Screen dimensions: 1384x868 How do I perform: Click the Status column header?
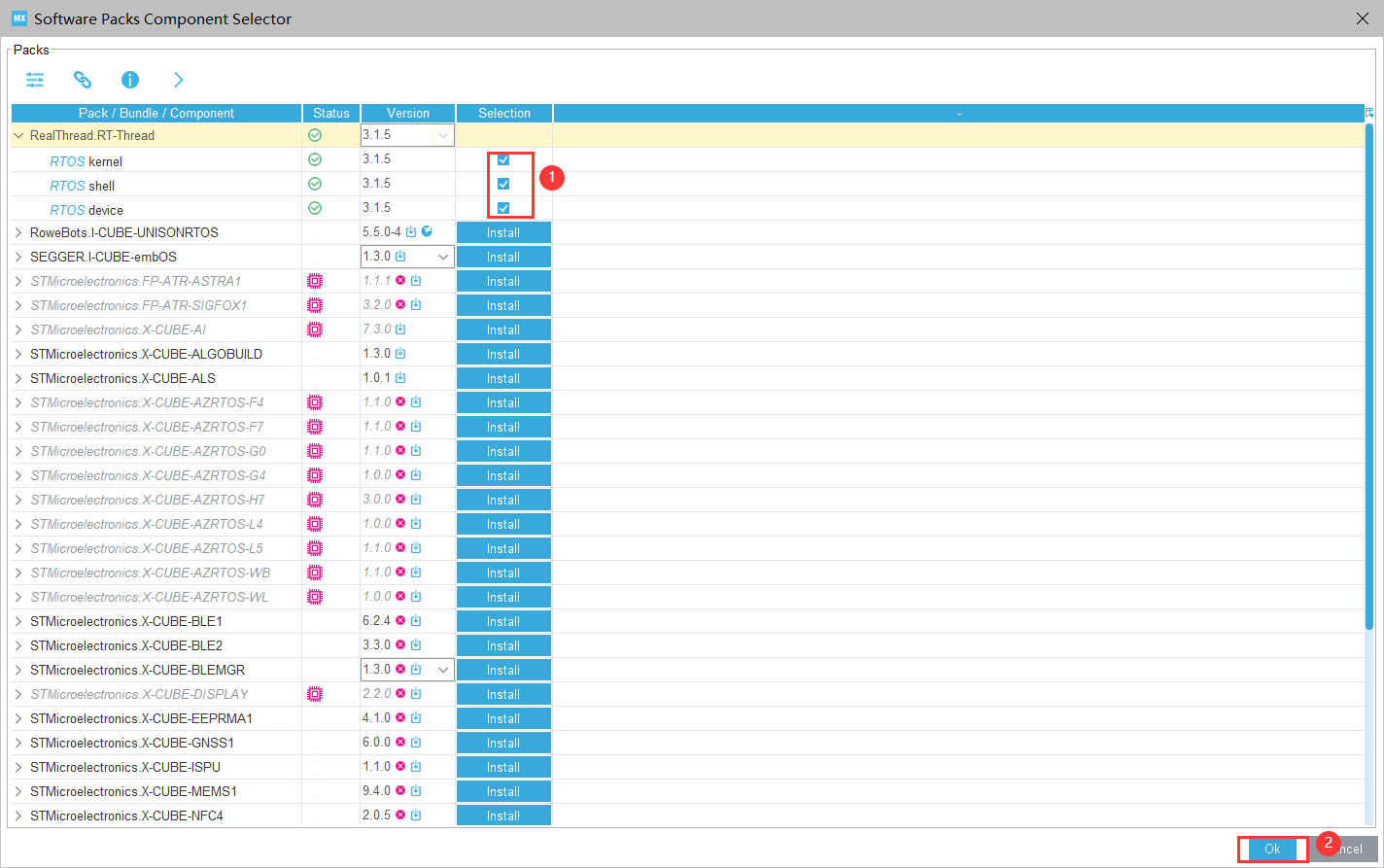331,113
